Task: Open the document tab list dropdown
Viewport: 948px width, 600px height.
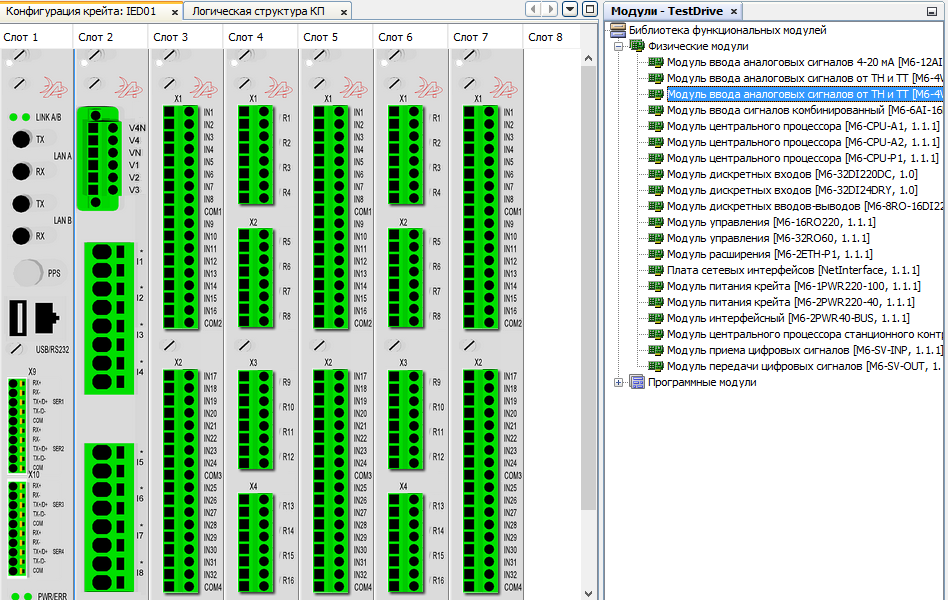Action: point(569,9)
